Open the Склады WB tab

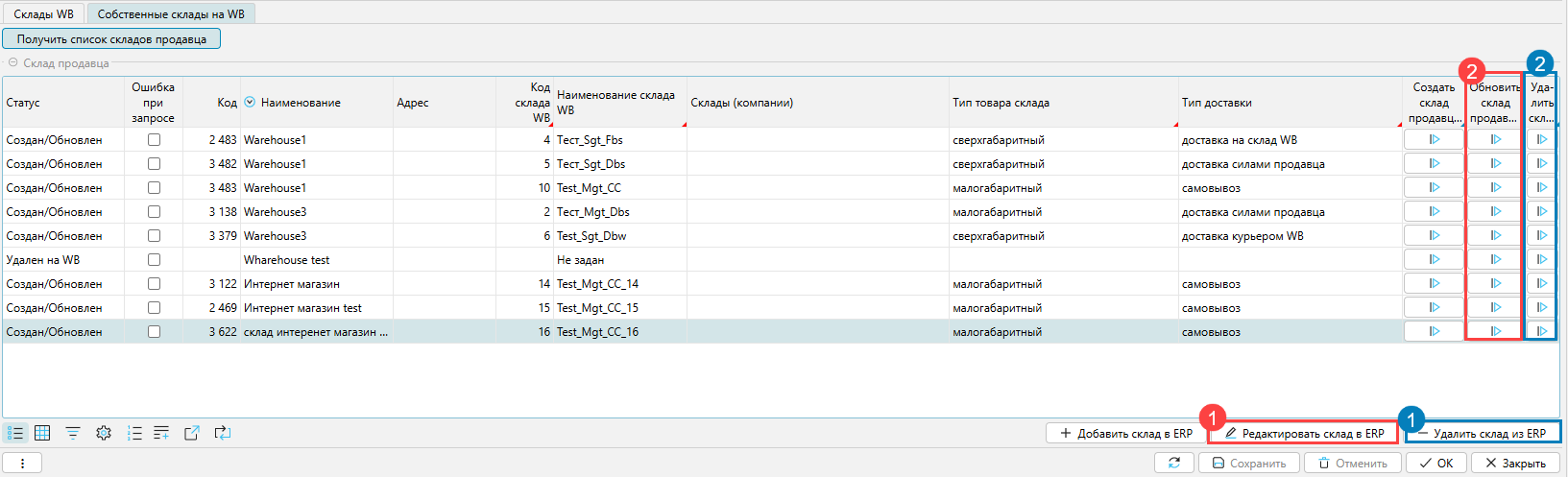[x=43, y=14]
